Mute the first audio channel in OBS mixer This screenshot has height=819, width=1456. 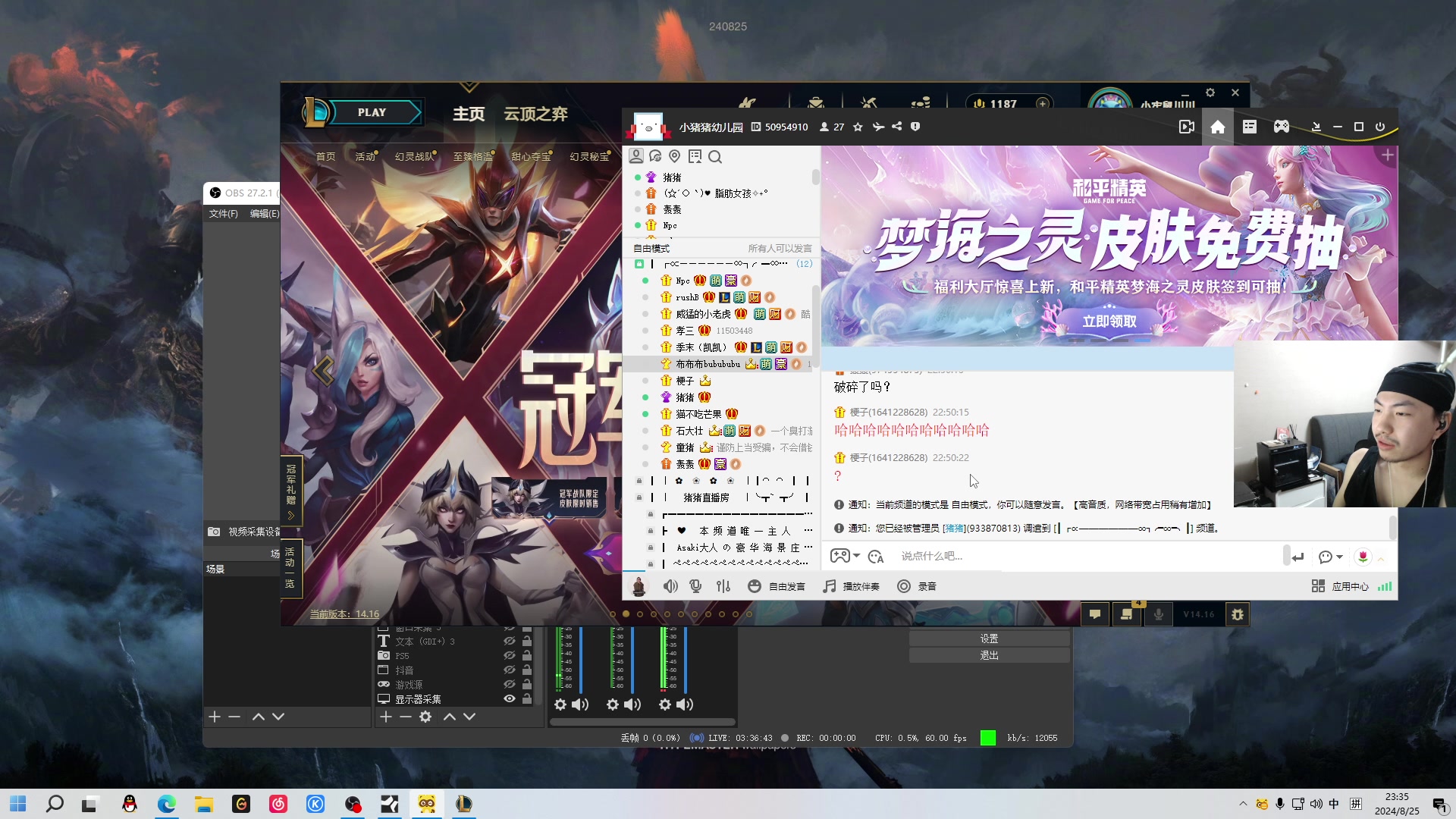(580, 704)
